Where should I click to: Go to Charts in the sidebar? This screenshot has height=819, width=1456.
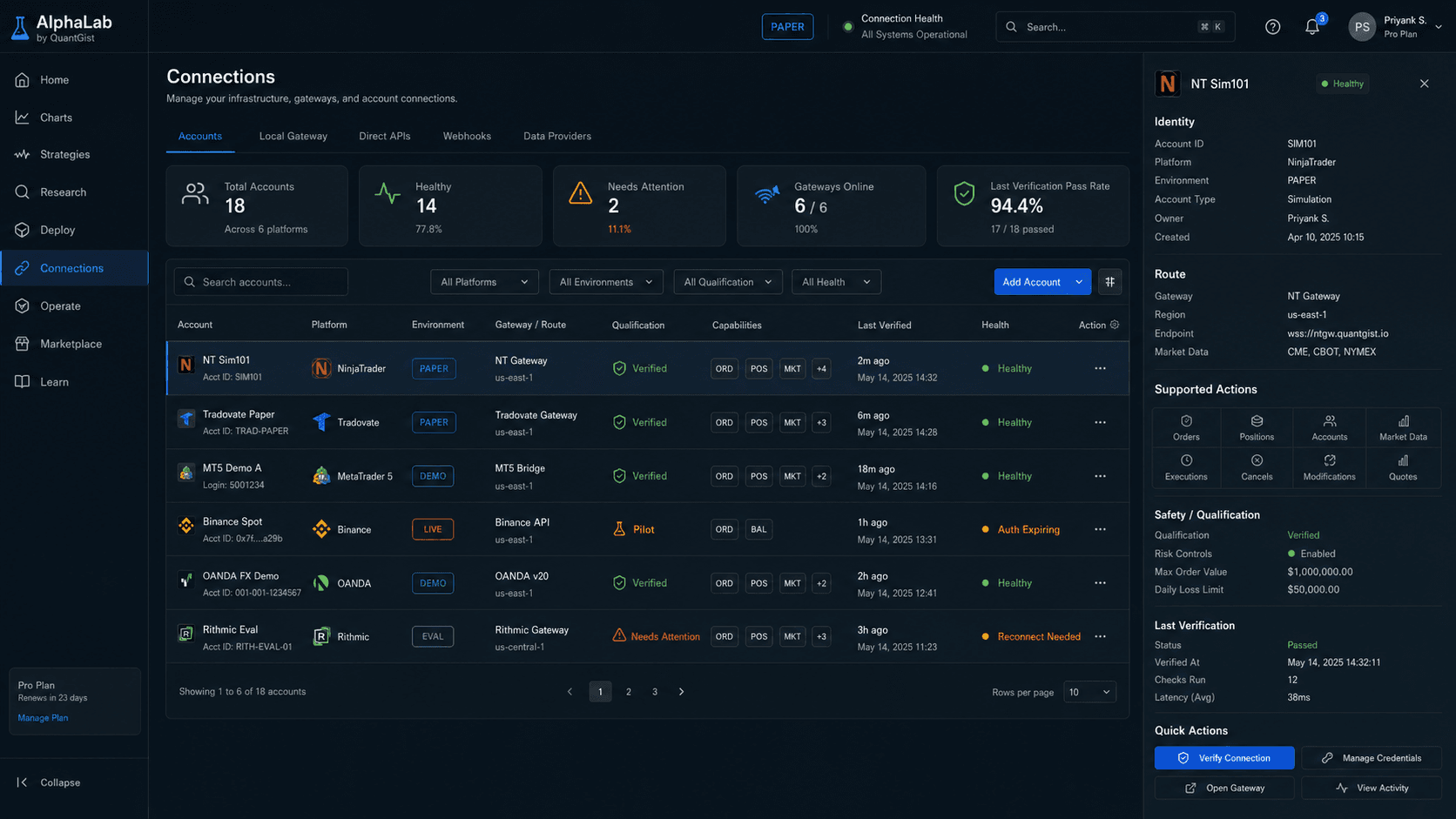click(x=74, y=117)
